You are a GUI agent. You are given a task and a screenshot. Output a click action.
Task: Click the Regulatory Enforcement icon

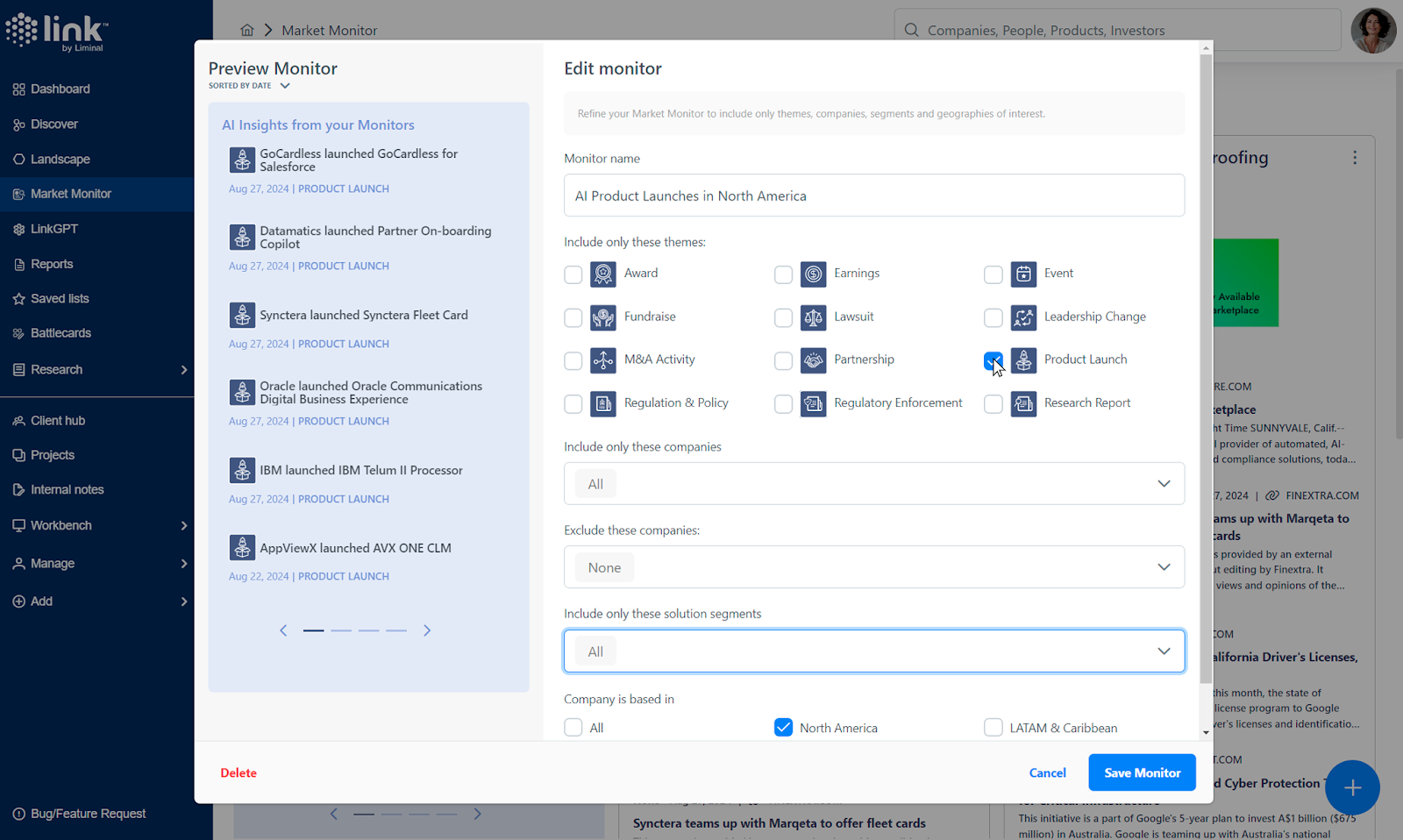click(814, 403)
